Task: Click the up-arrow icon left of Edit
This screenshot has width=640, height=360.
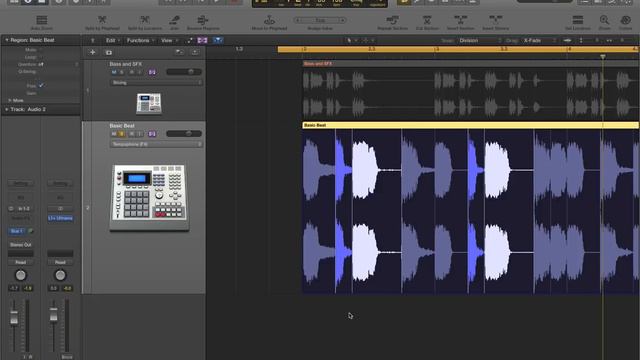Action: tap(93, 40)
